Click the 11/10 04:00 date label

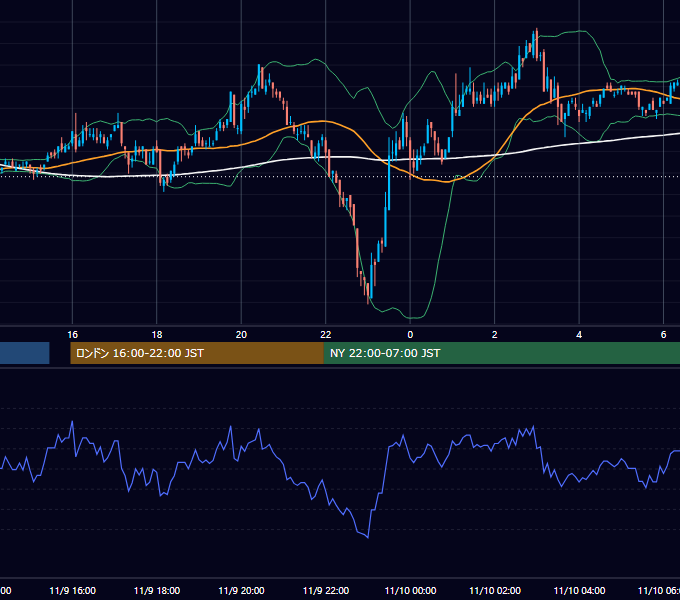tap(579, 590)
